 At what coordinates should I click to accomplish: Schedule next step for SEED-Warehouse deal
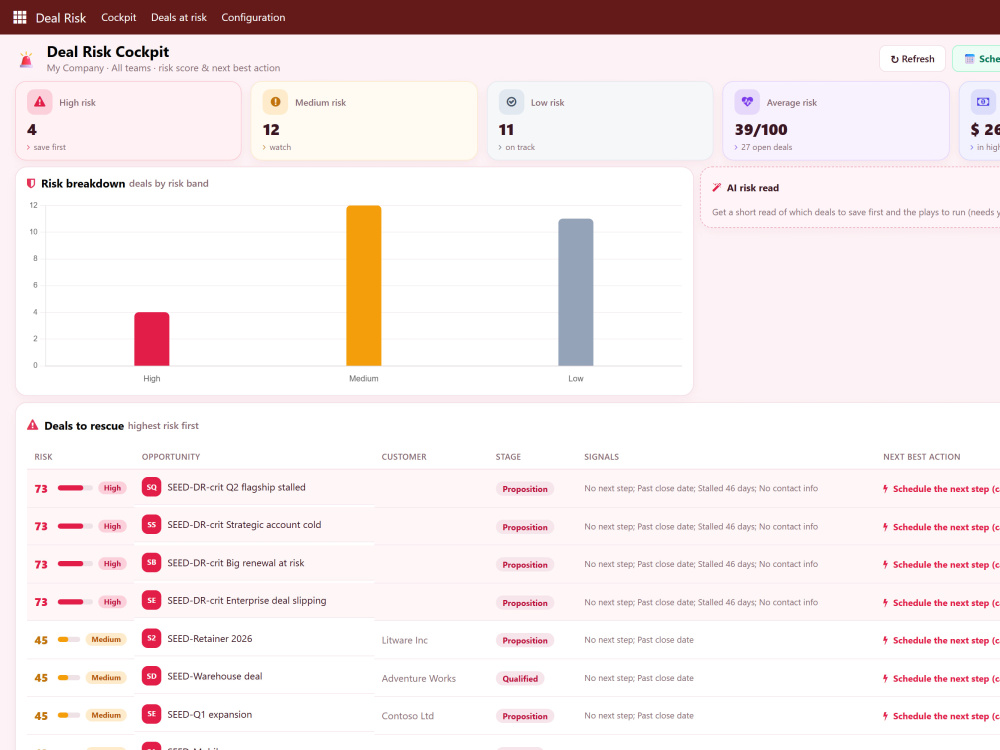click(x=941, y=679)
